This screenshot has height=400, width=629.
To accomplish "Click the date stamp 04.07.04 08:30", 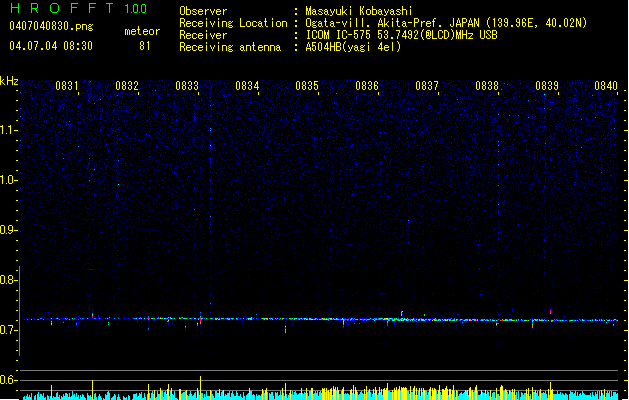I will click(51, 46).
